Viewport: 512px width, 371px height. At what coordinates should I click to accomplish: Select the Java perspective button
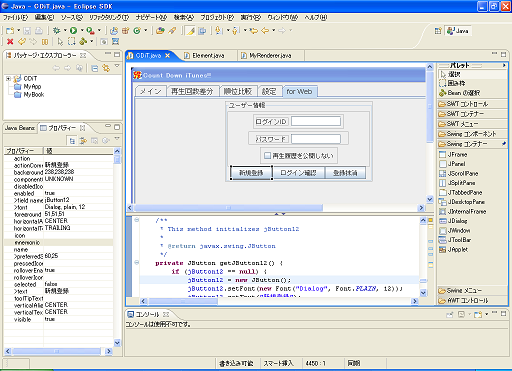click(458, 31)
